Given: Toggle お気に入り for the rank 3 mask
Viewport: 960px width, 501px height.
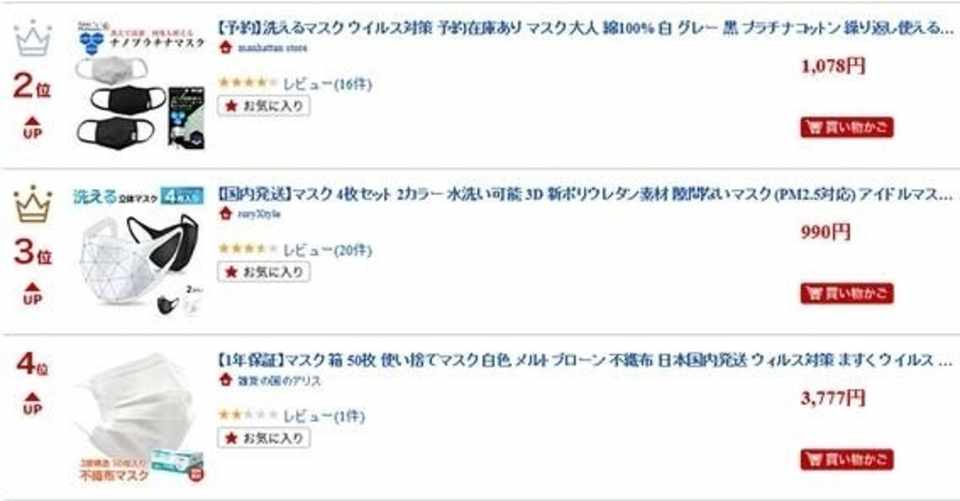Looking at the screenshot, I should click(264, 271).
